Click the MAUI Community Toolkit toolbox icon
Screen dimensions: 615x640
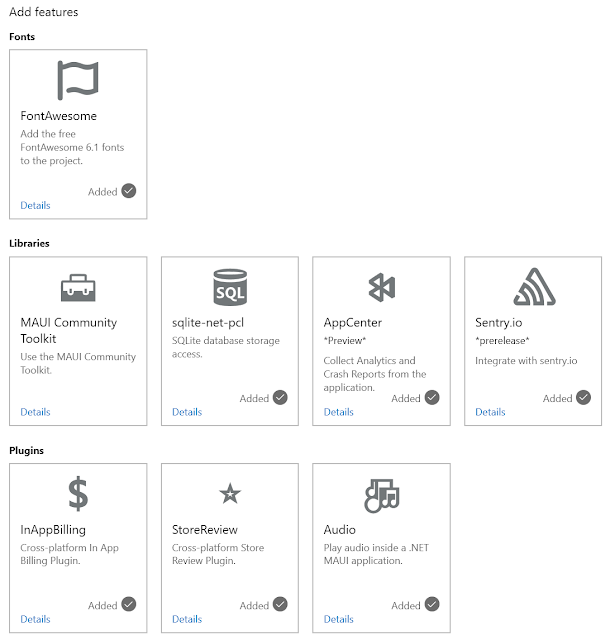[78, 288]
